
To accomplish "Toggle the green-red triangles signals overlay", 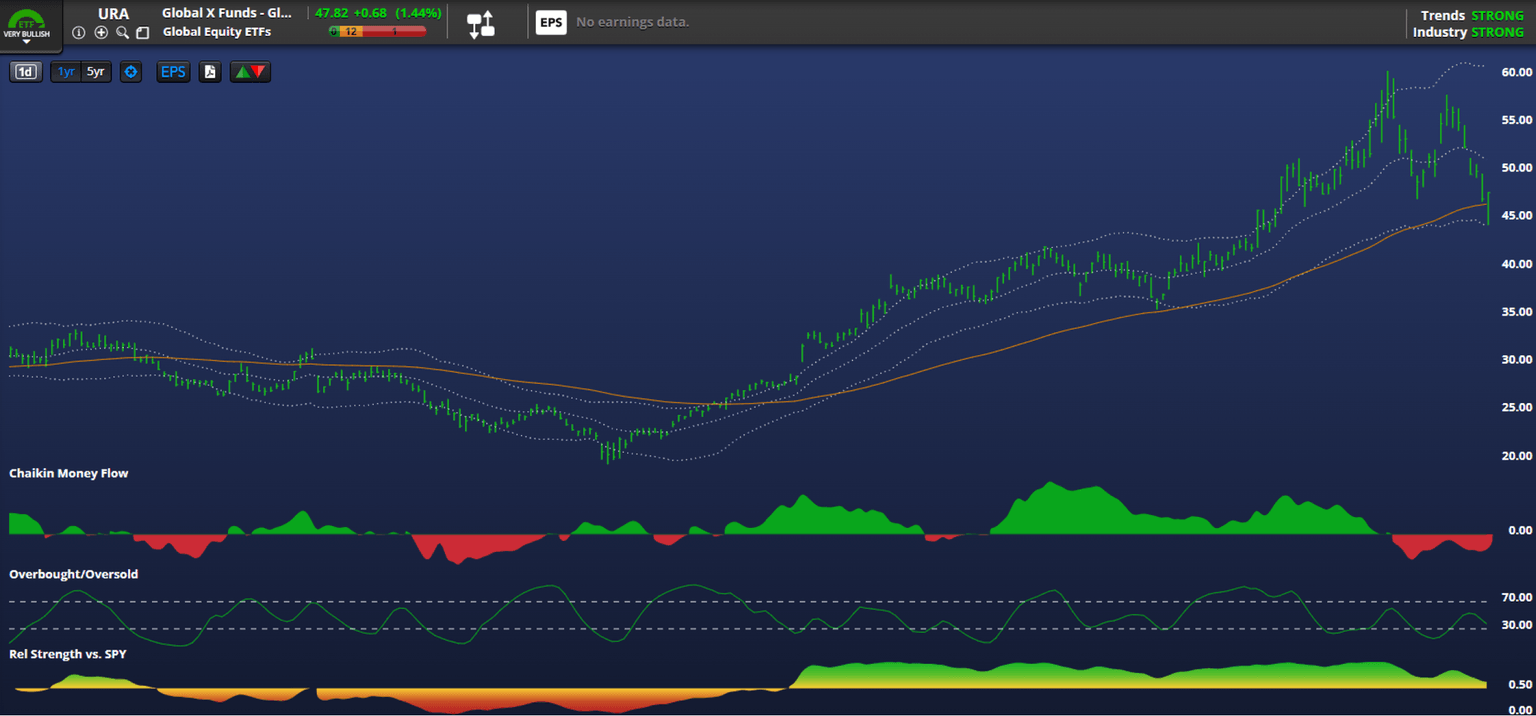I will tap(250, 71).
